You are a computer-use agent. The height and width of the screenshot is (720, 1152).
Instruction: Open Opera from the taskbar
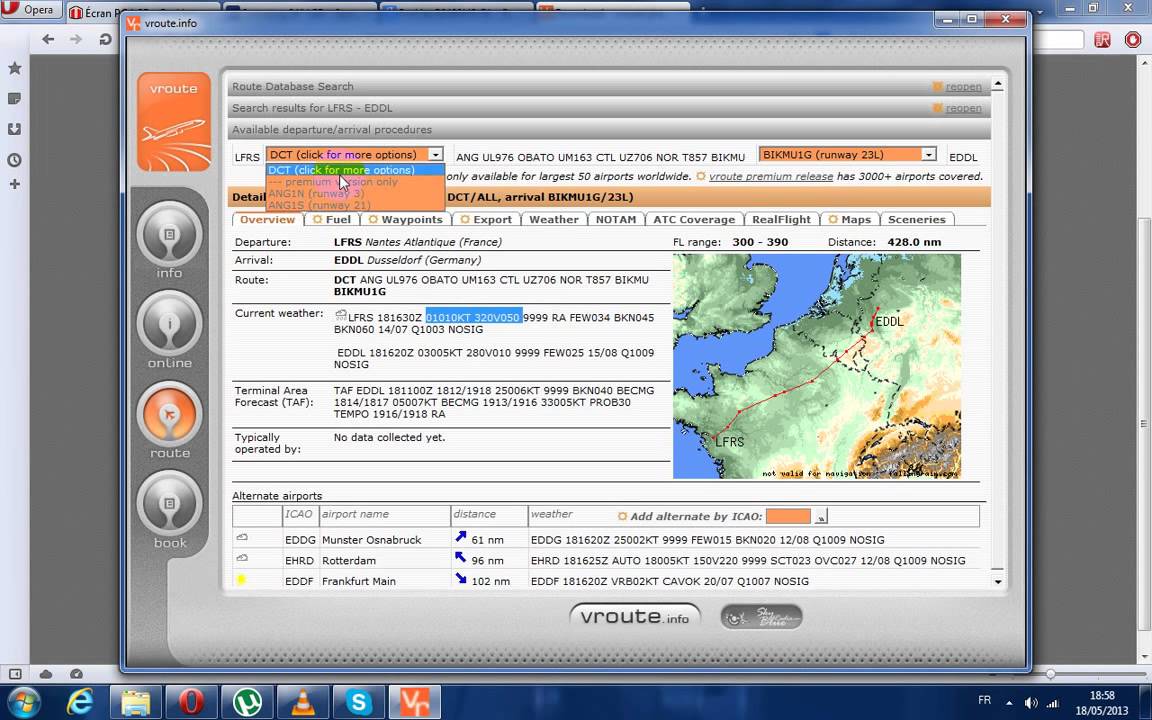click(191, 702)
